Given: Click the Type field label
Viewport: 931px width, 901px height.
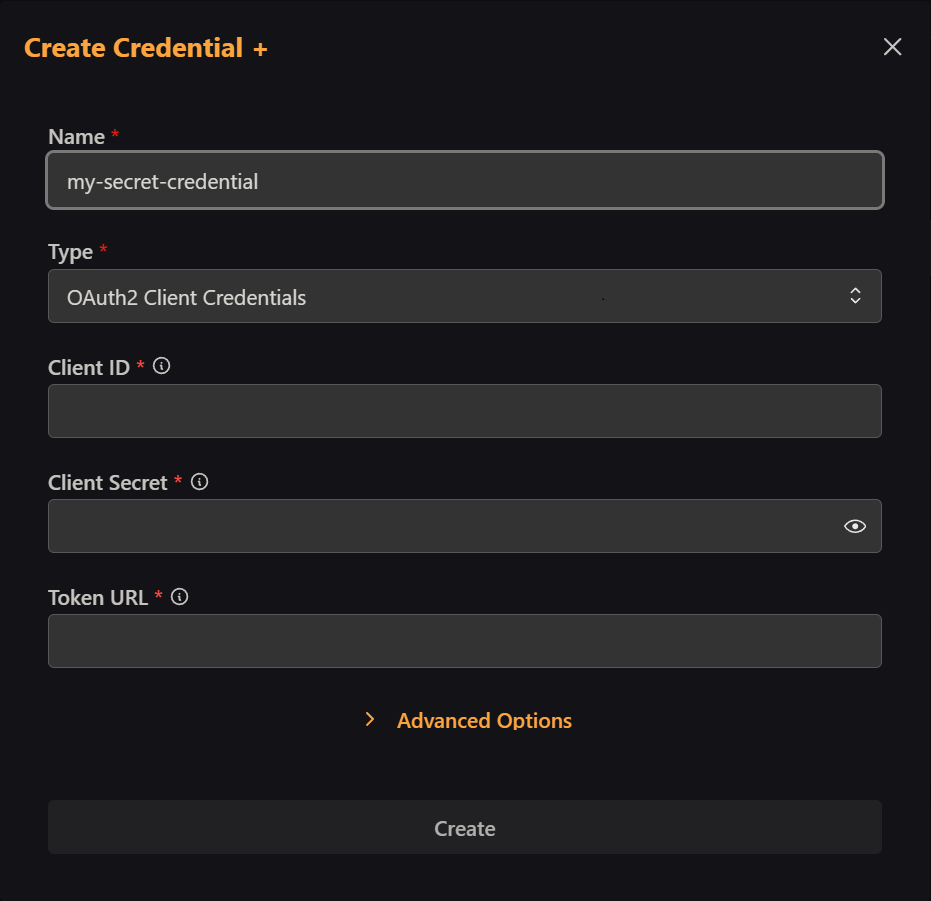Looking at the screenshot, I should pyautogui.click(x=70, y=252).
